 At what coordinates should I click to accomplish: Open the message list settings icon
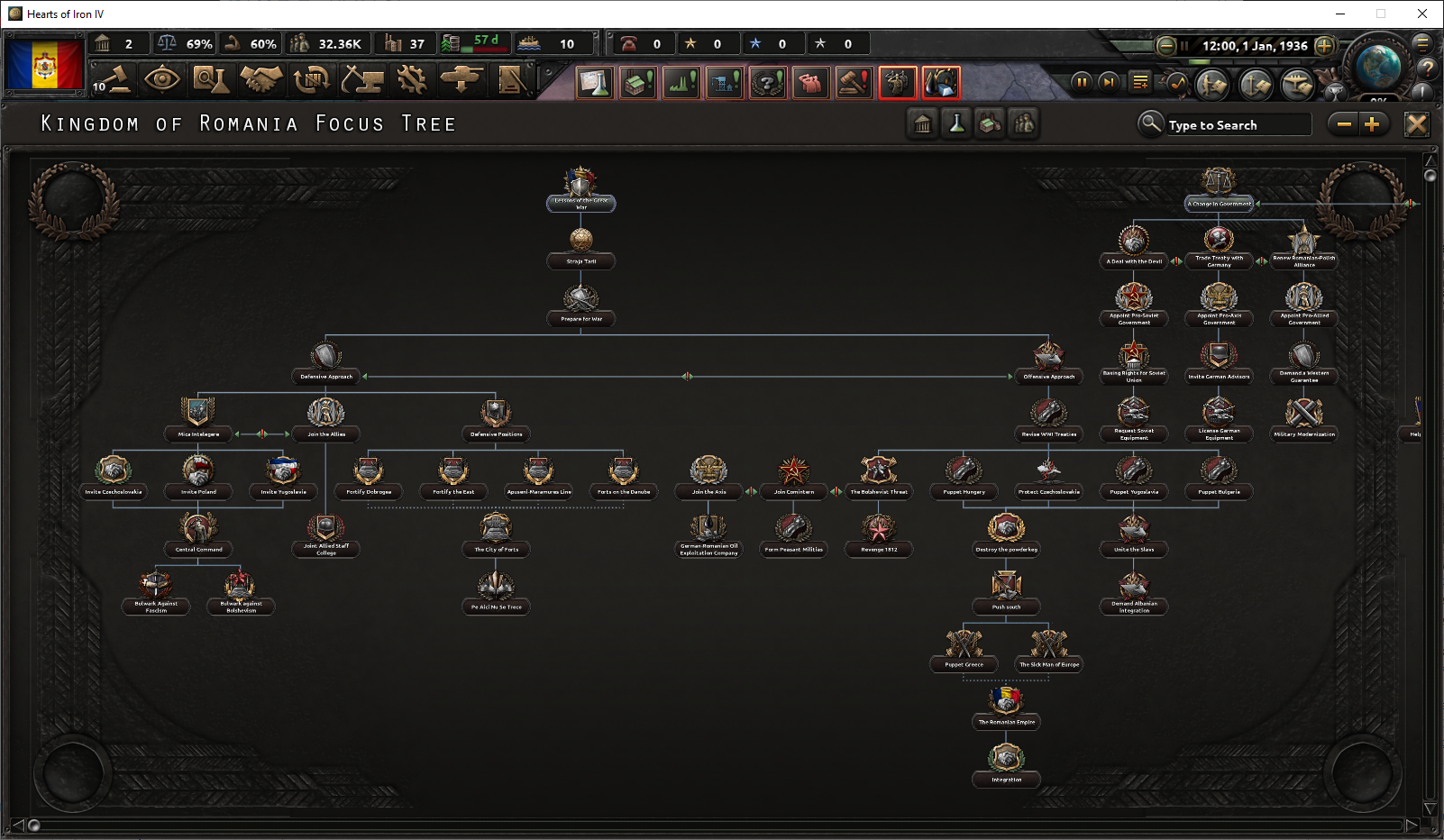click(1140, 82)
